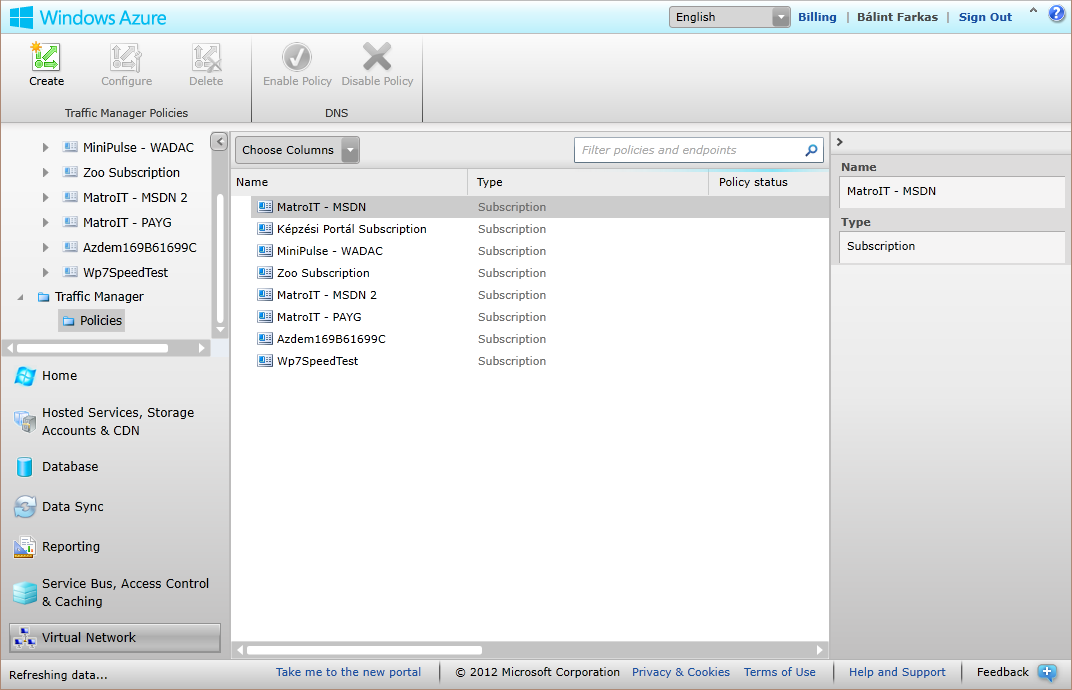Open Help and Support link
Viewport: 1072px width, 690px height.
897,672
